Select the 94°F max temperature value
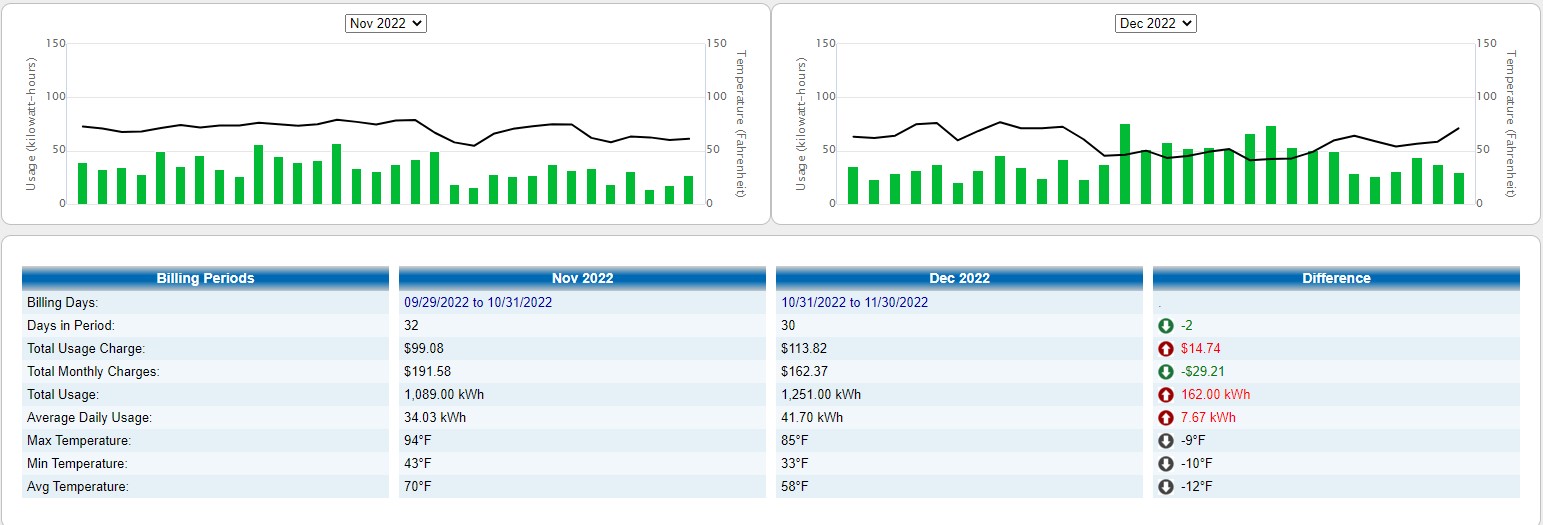The height and width of the screenshot is (525, 1543). pos(418,441)
